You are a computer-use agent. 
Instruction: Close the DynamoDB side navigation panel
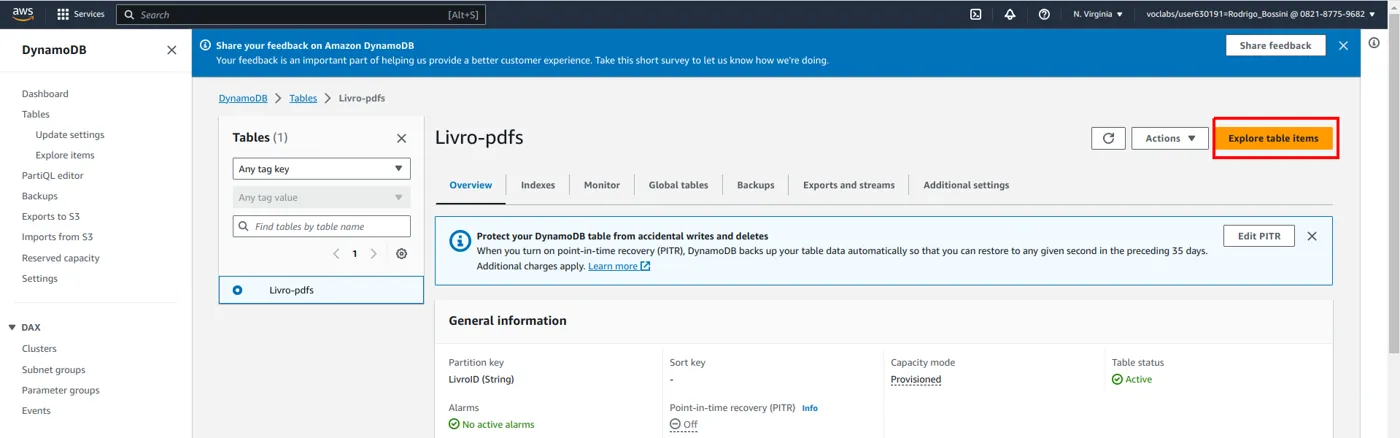coord(171,50)
